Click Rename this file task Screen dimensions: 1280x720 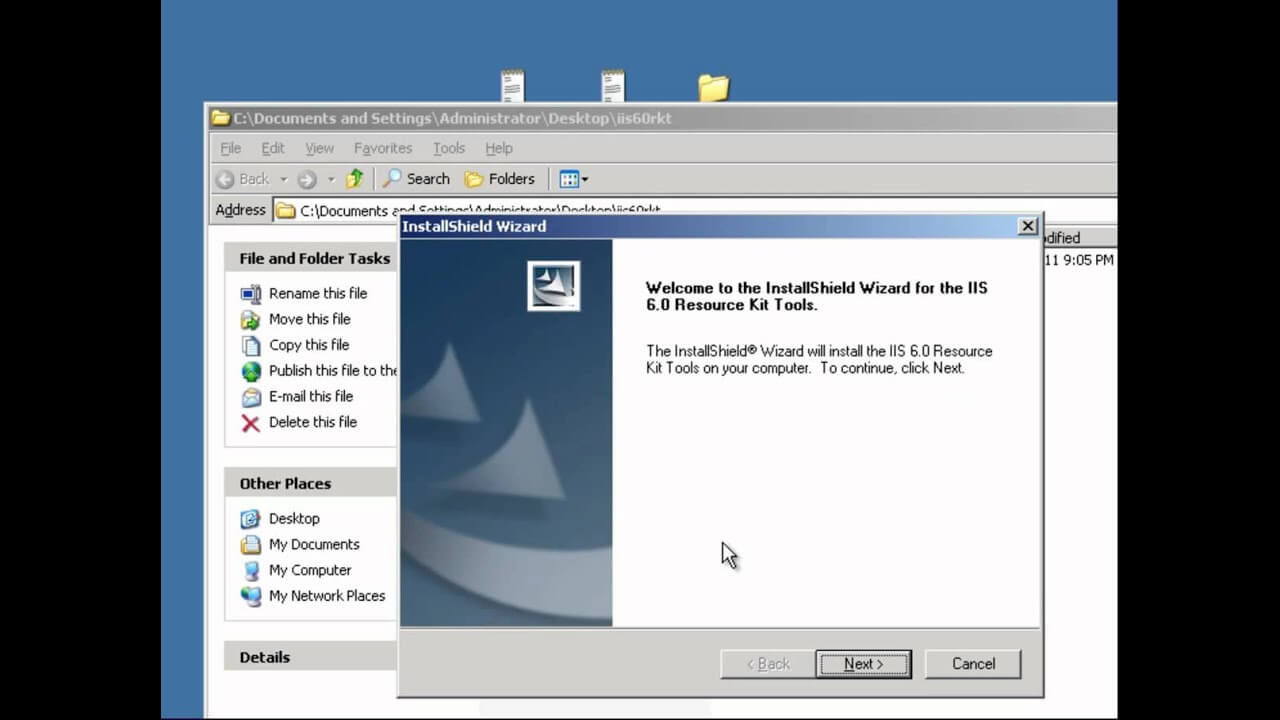(x=317, y=293)
